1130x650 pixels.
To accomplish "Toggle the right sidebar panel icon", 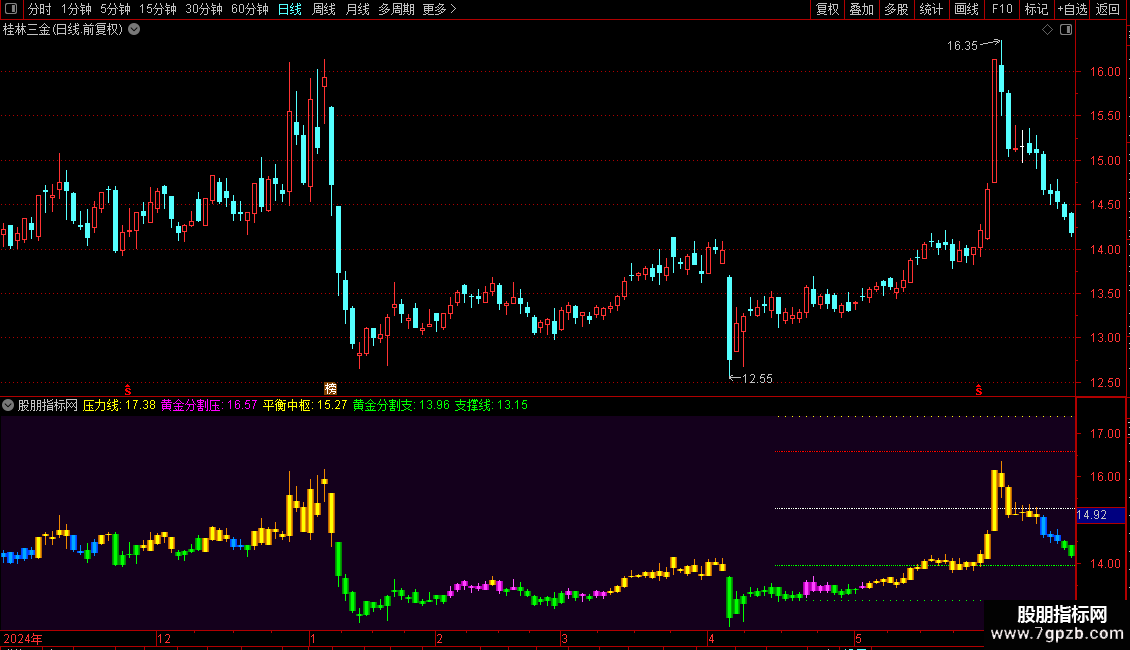I will click(1066, 30).
